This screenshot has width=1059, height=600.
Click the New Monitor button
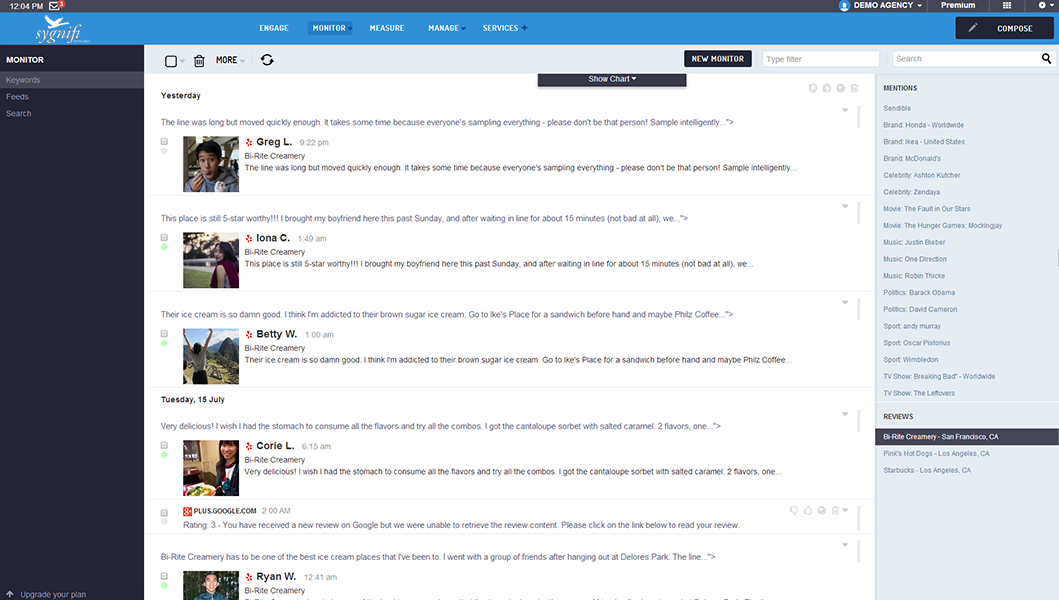click(717, 59)
